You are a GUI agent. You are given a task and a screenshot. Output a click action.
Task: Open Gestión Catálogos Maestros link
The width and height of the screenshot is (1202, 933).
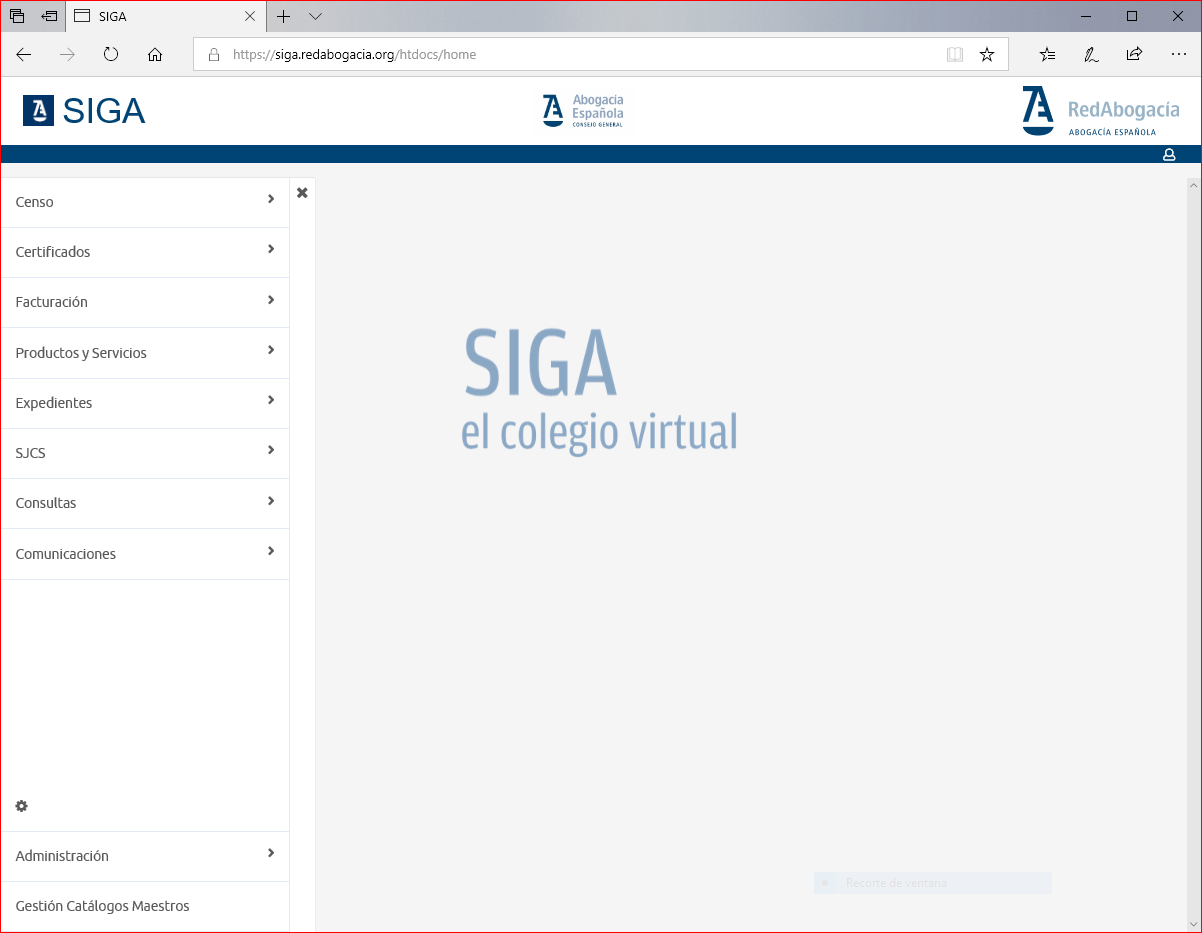(x=102, y=906)
